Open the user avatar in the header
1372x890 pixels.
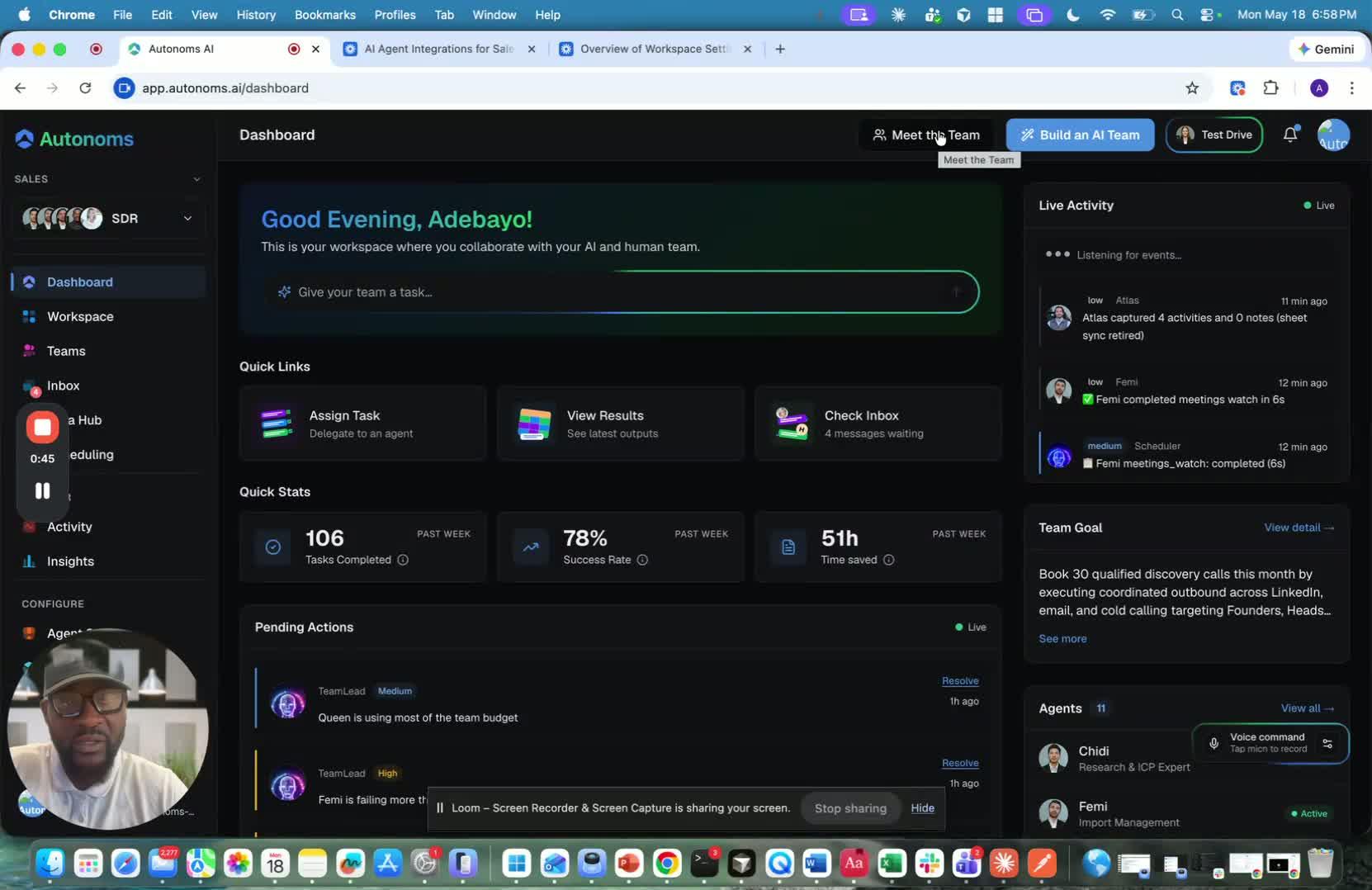(x=1333, y=135)
